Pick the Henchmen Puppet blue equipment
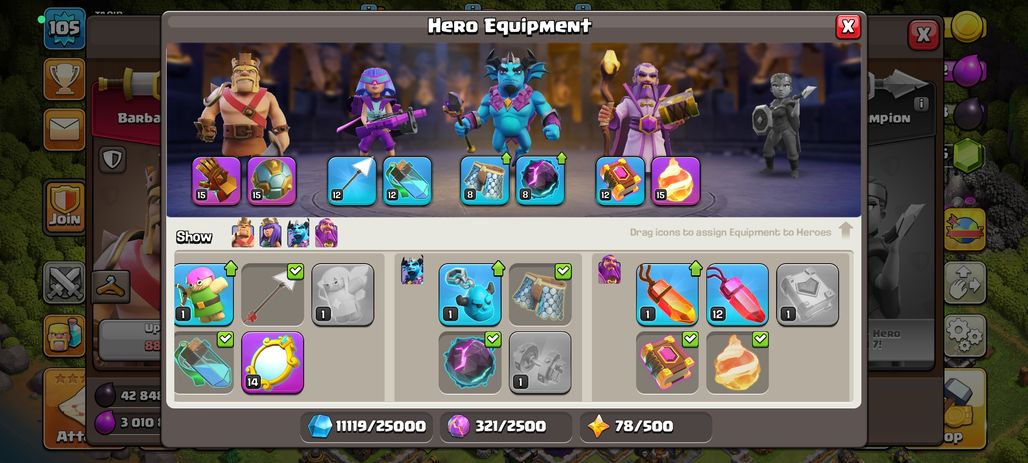Viewport: 1028px width, 463px height. (x=469, y=294)
